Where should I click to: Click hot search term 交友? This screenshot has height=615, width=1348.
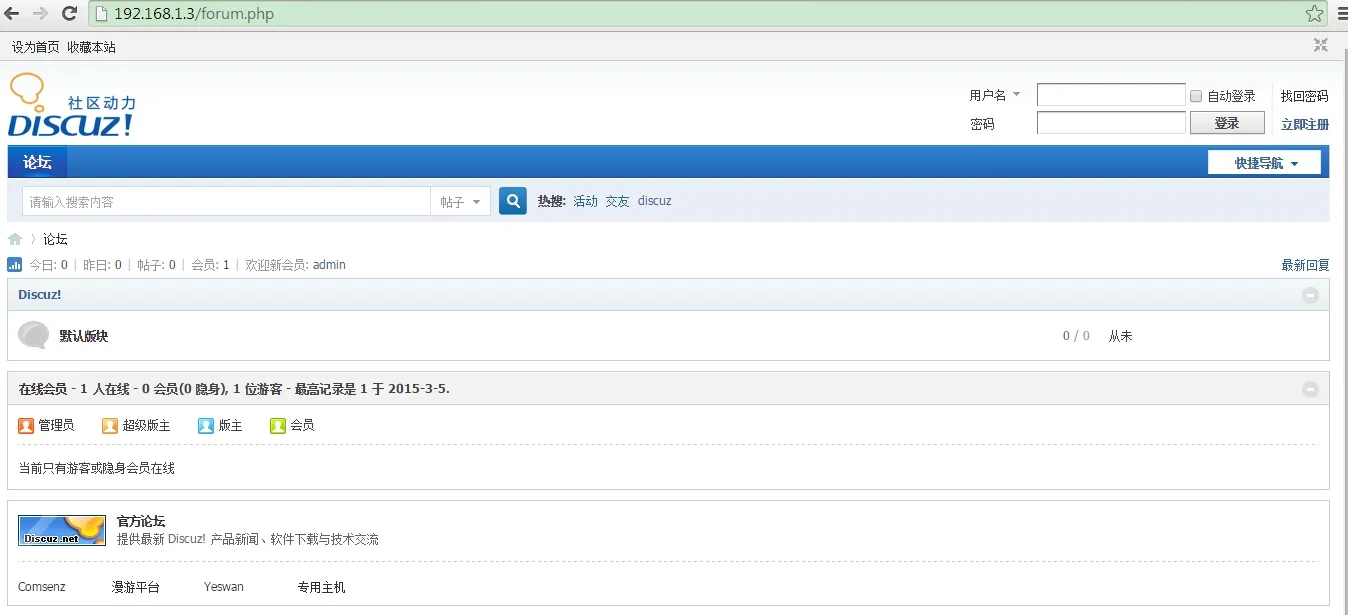pos(617,201)
